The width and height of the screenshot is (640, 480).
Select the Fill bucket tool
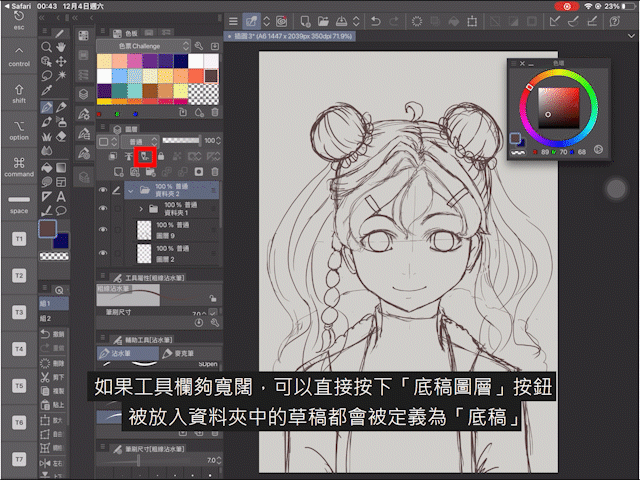(x=47, y=168)
